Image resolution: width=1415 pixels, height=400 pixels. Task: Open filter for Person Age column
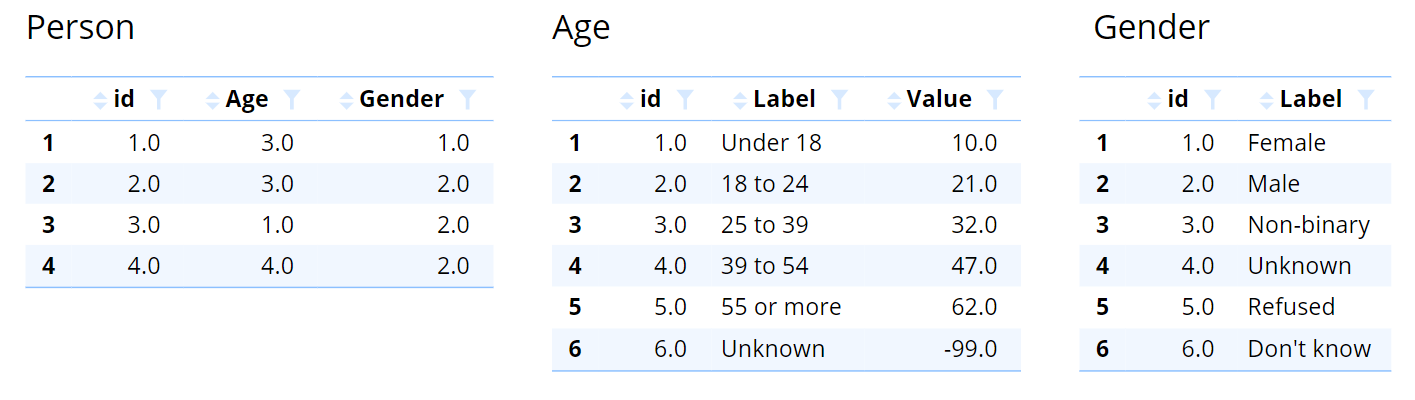tap(292, 99)
